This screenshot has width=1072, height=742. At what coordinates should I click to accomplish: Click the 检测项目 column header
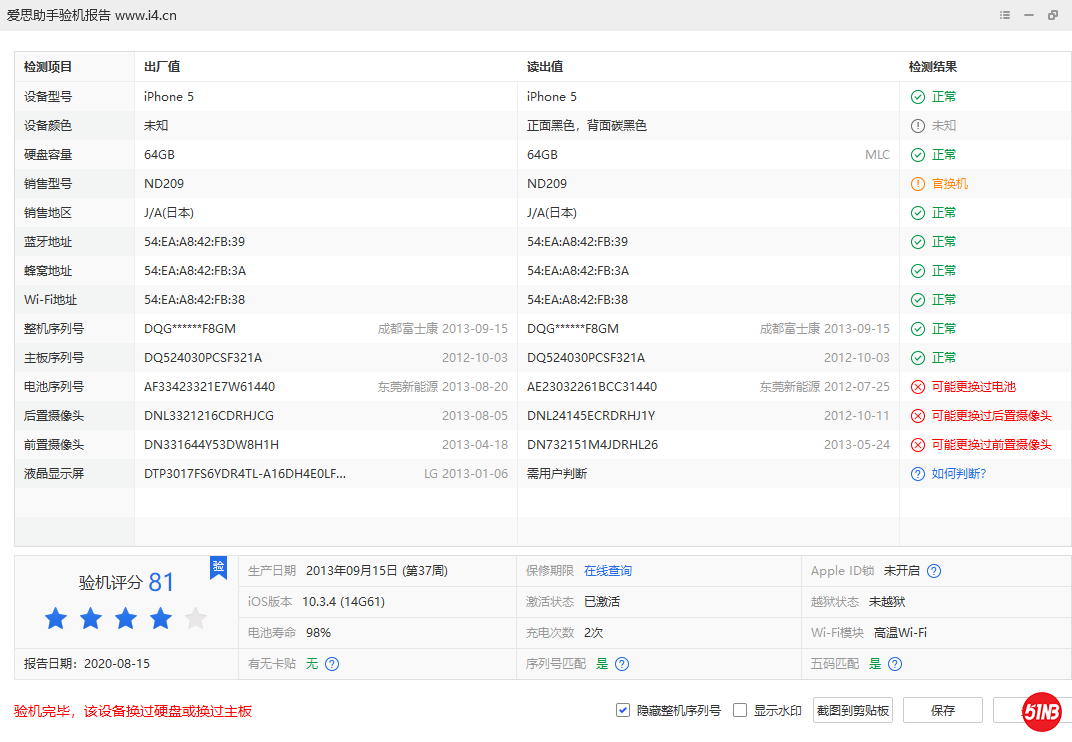(x=48, y=67)
